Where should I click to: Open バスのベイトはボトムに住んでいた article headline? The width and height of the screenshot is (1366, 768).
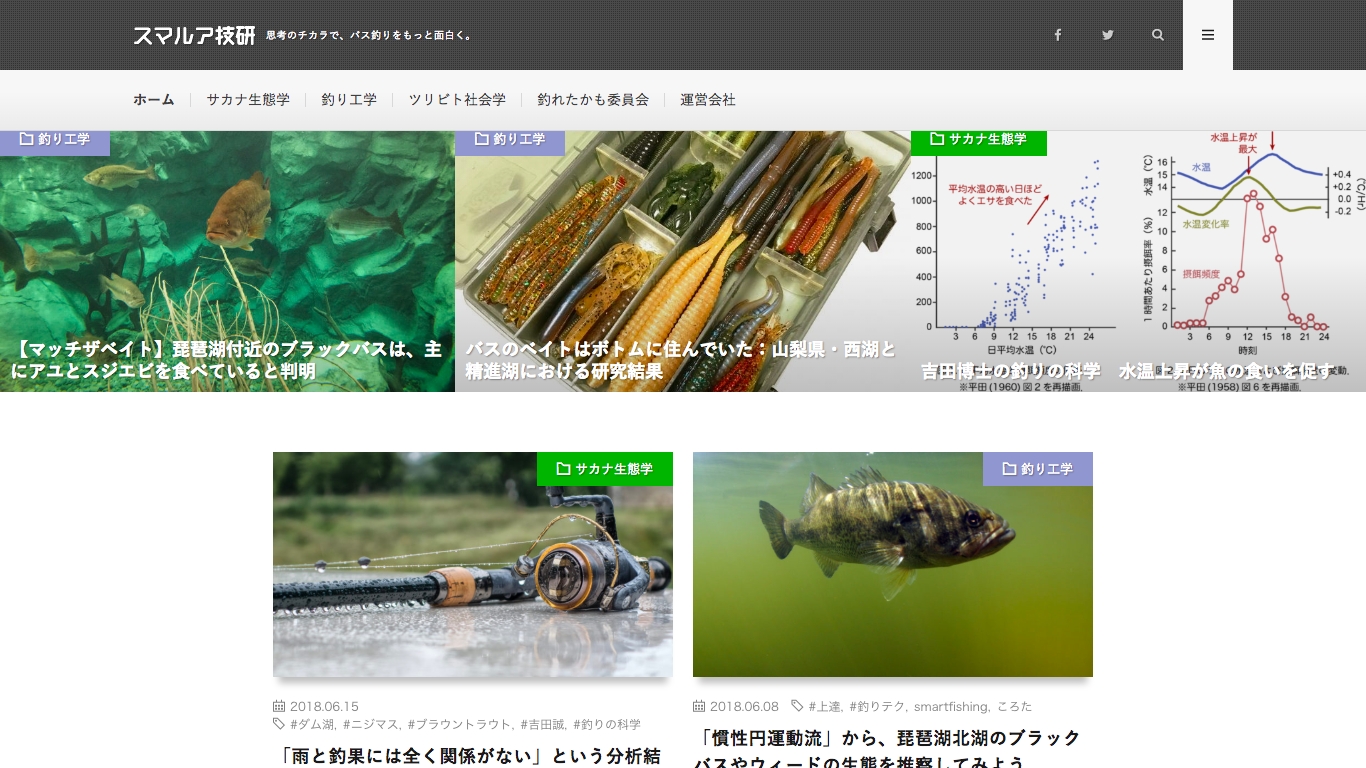tap(681, 360)
